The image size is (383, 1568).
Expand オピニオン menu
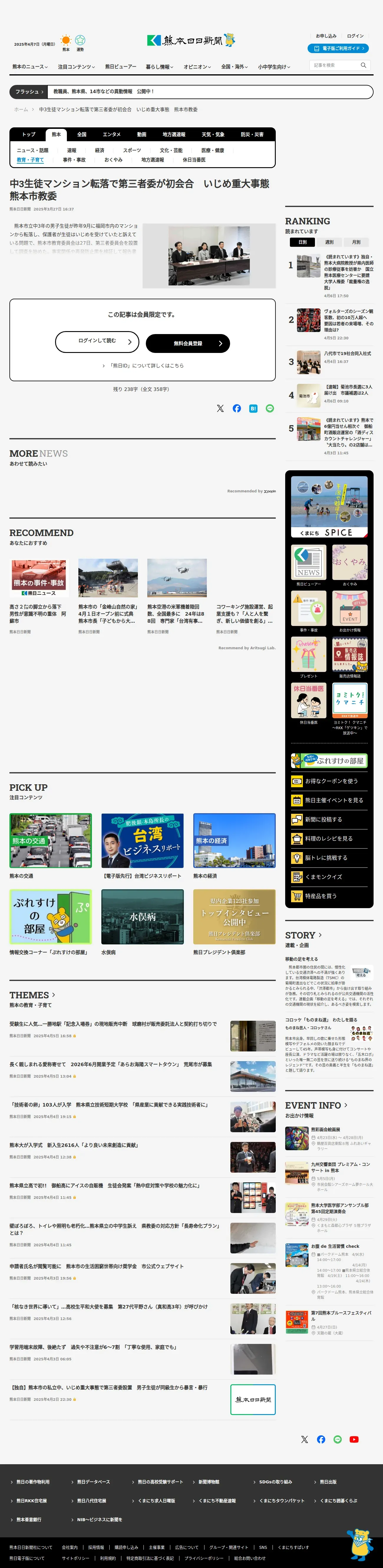[x=197, y=67]
